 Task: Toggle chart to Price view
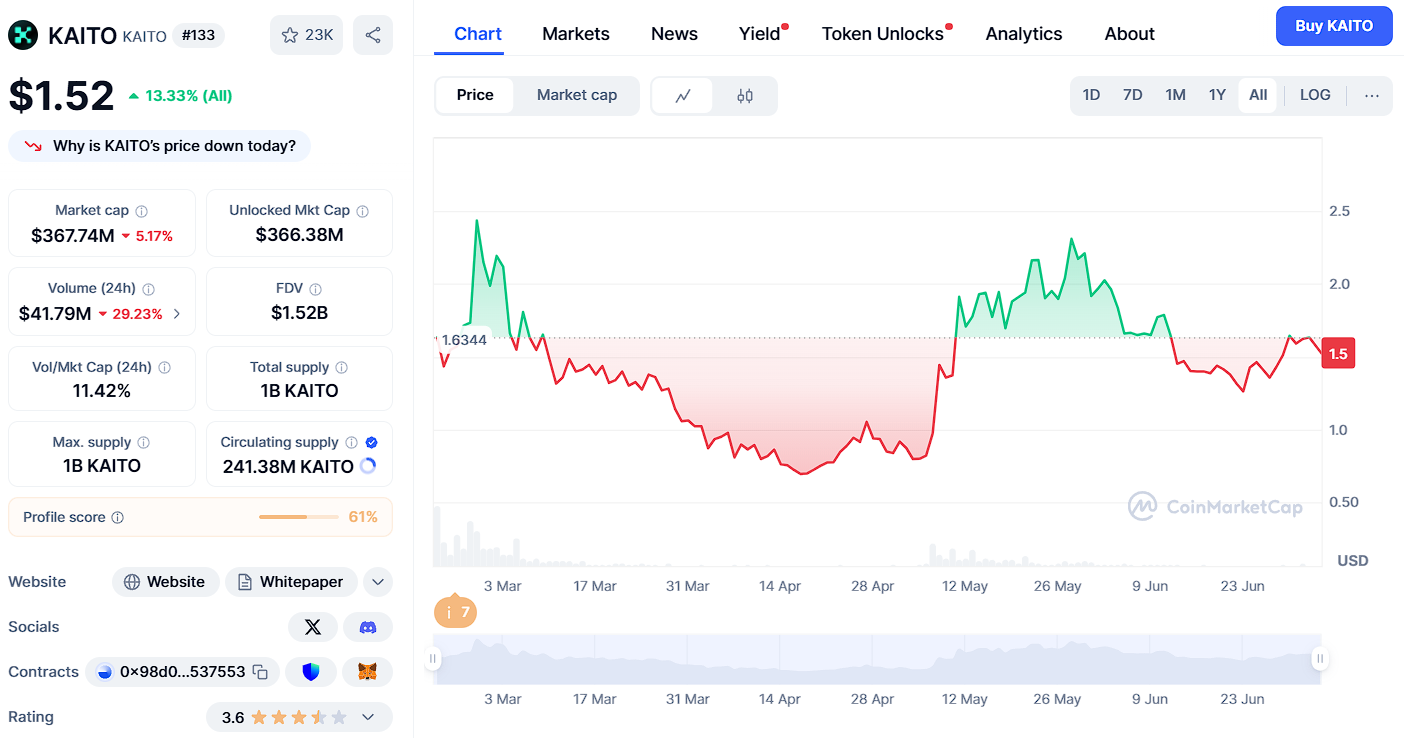[x=475, y=95]
